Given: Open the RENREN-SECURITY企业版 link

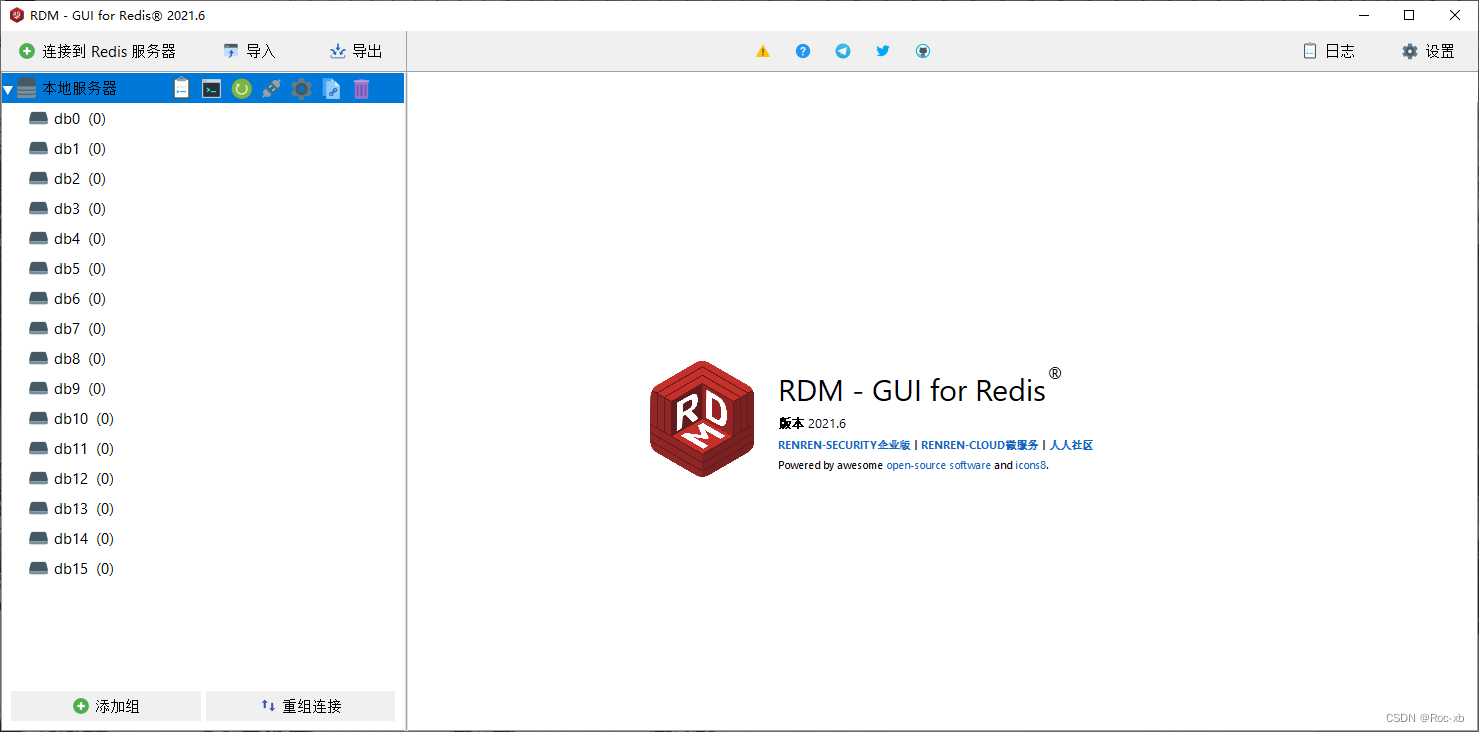Looking at the screenshot, I should pyautogui.click(x=844, y=445).
